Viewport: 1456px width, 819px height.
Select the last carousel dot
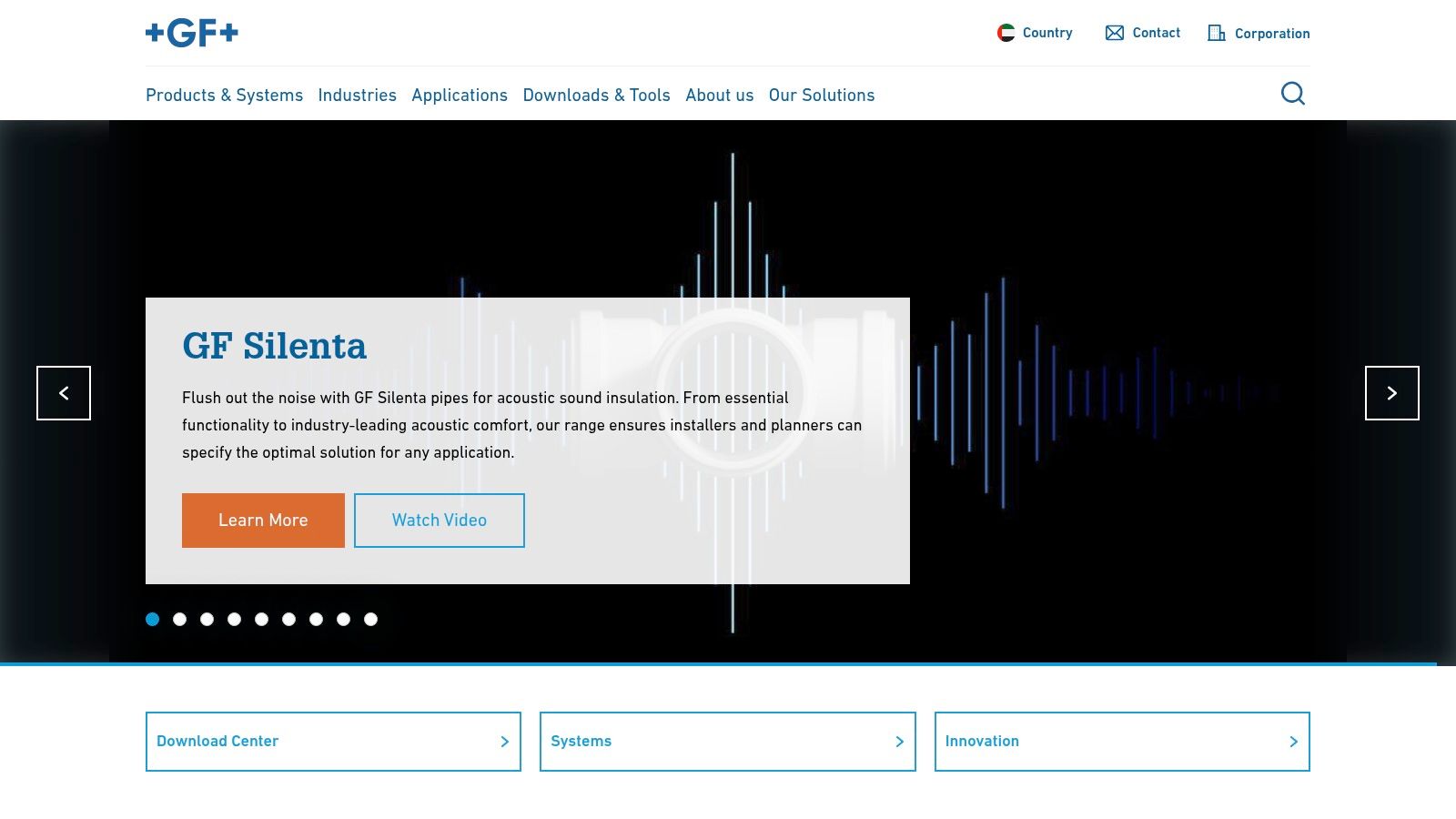click(370, 620)
